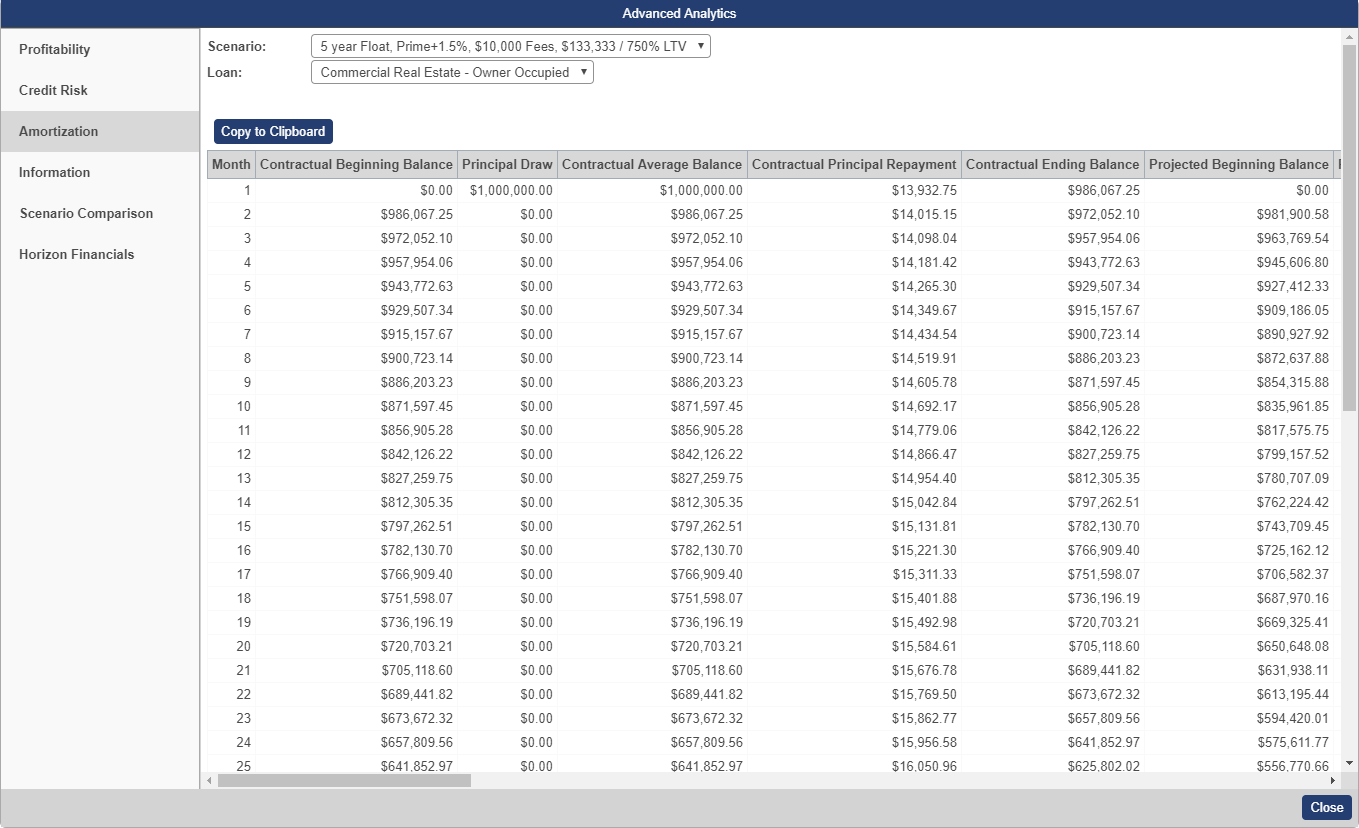Viewport: 1359px width, 828px height.
Task: Click projected balance $613,195.44
Action: (1239, 694)
